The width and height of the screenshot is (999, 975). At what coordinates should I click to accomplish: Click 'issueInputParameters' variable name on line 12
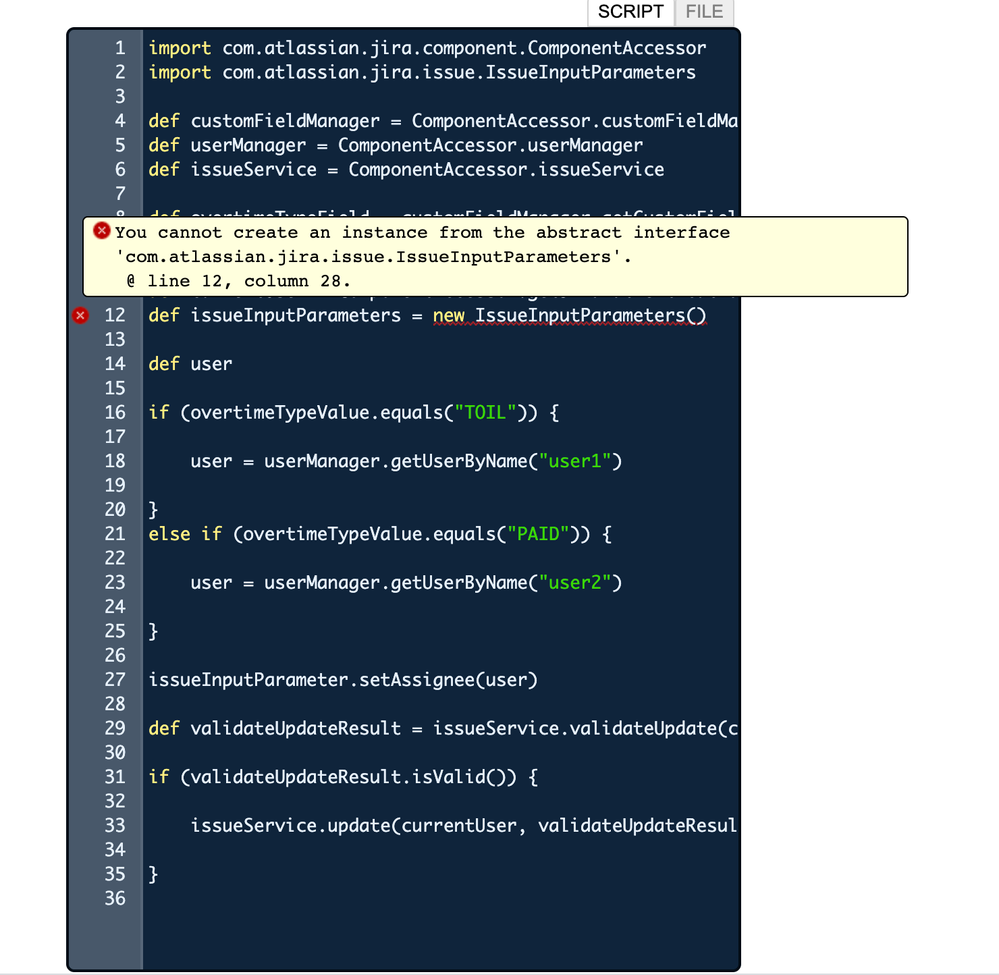pos(296,316)
